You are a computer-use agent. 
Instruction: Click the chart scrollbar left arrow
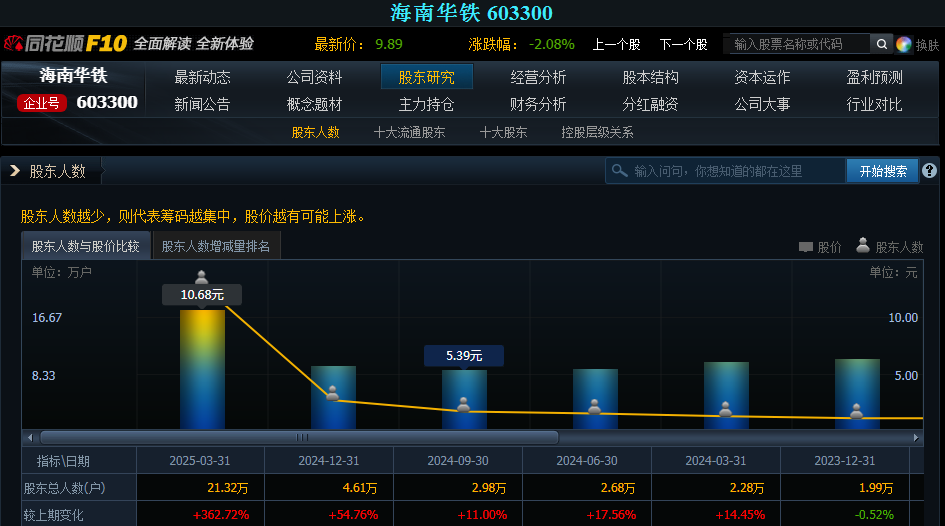pos(30,437)
